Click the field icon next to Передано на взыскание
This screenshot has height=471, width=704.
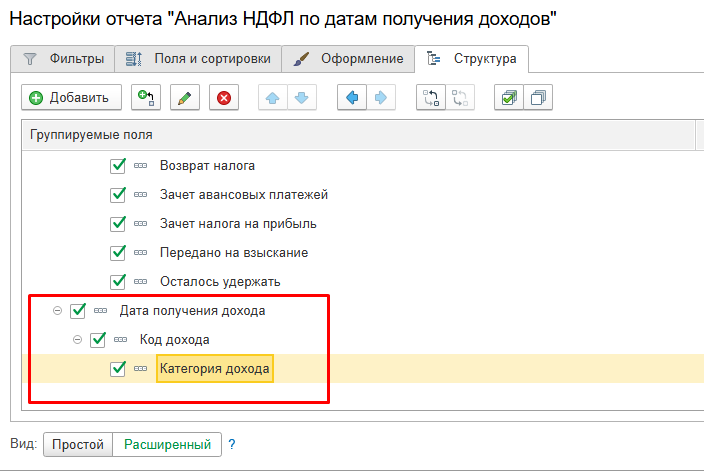141,253
